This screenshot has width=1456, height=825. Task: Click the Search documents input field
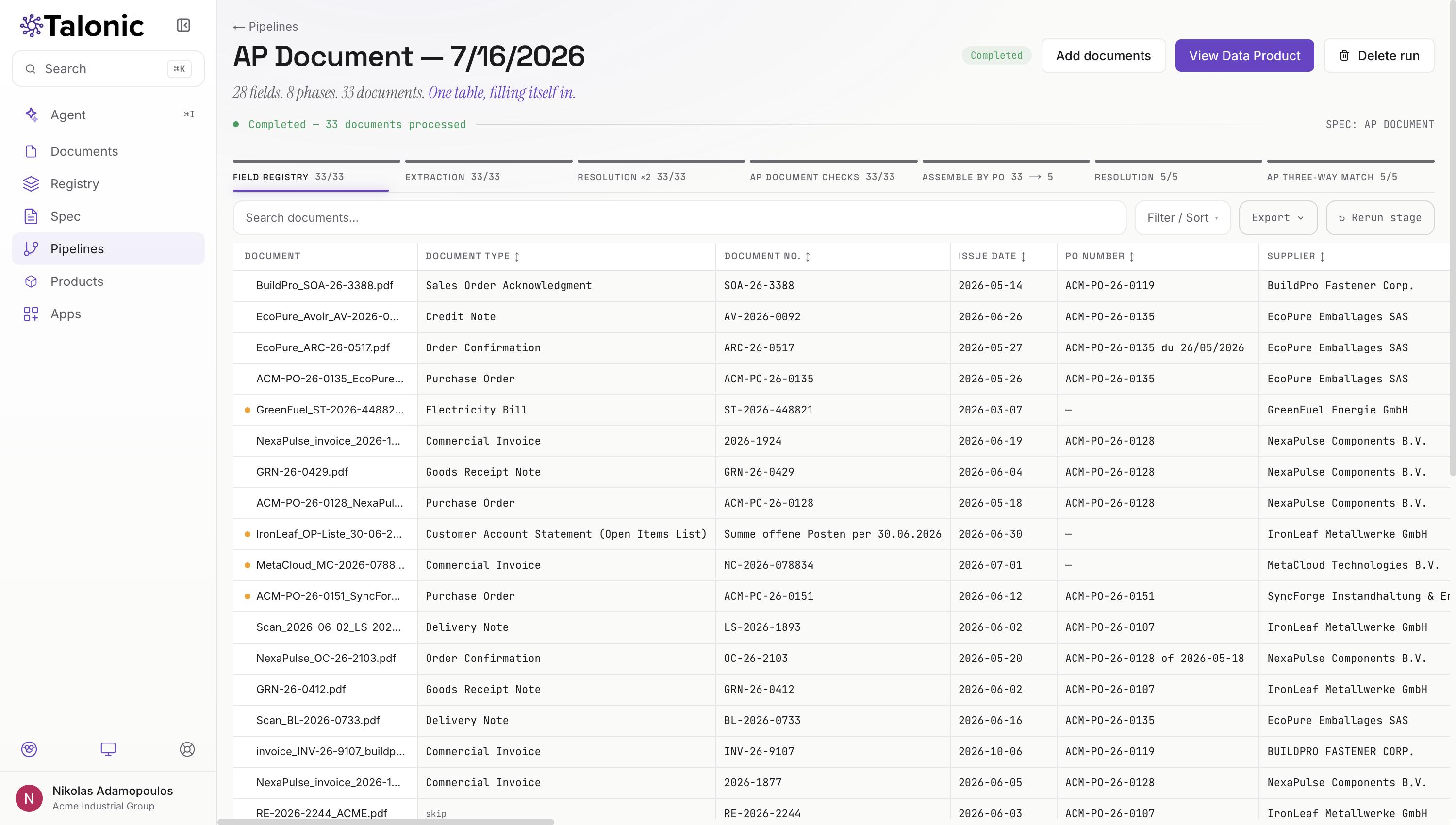[679, 217]
